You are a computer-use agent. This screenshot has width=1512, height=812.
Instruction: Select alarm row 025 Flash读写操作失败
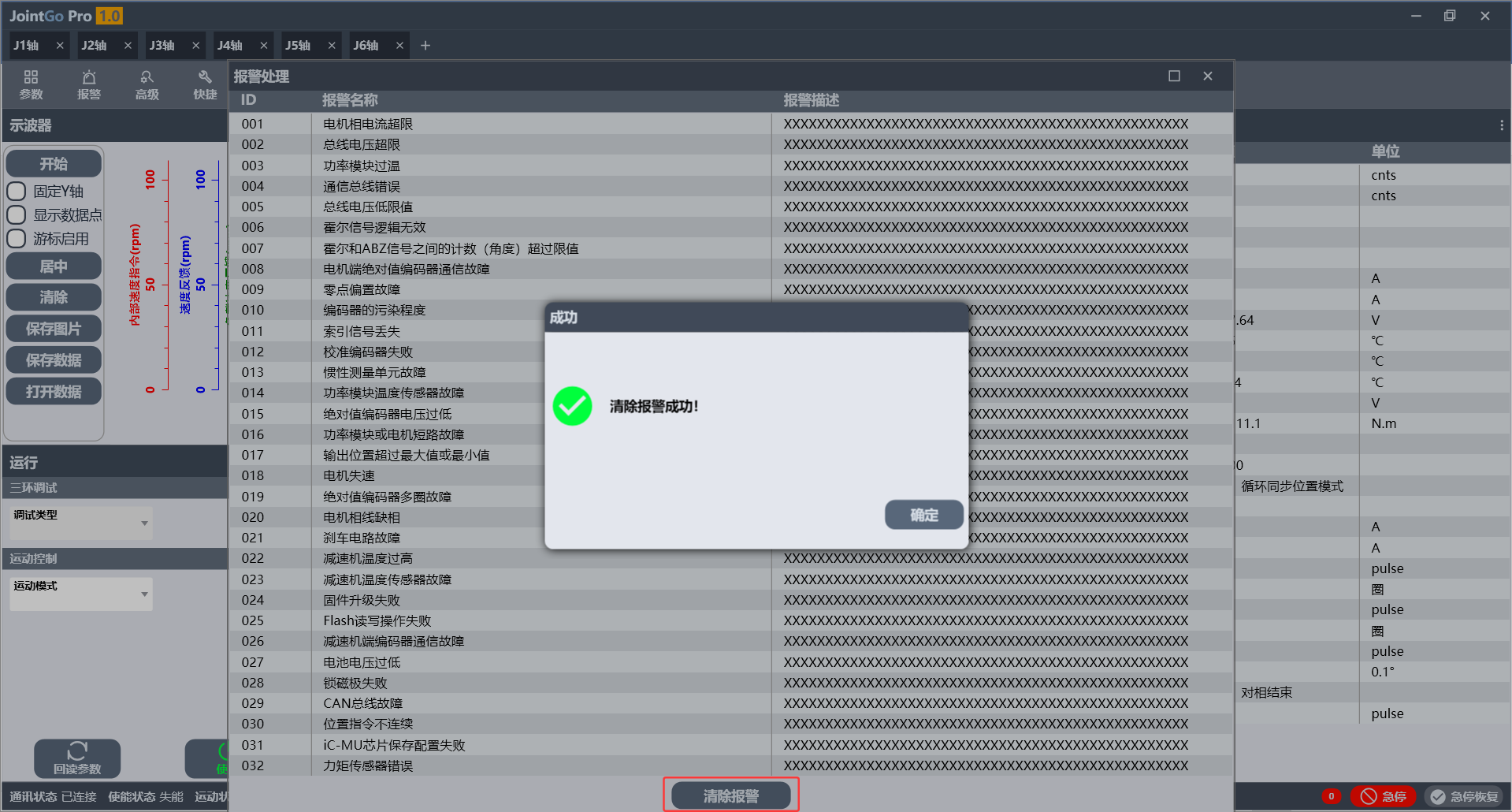731,620
